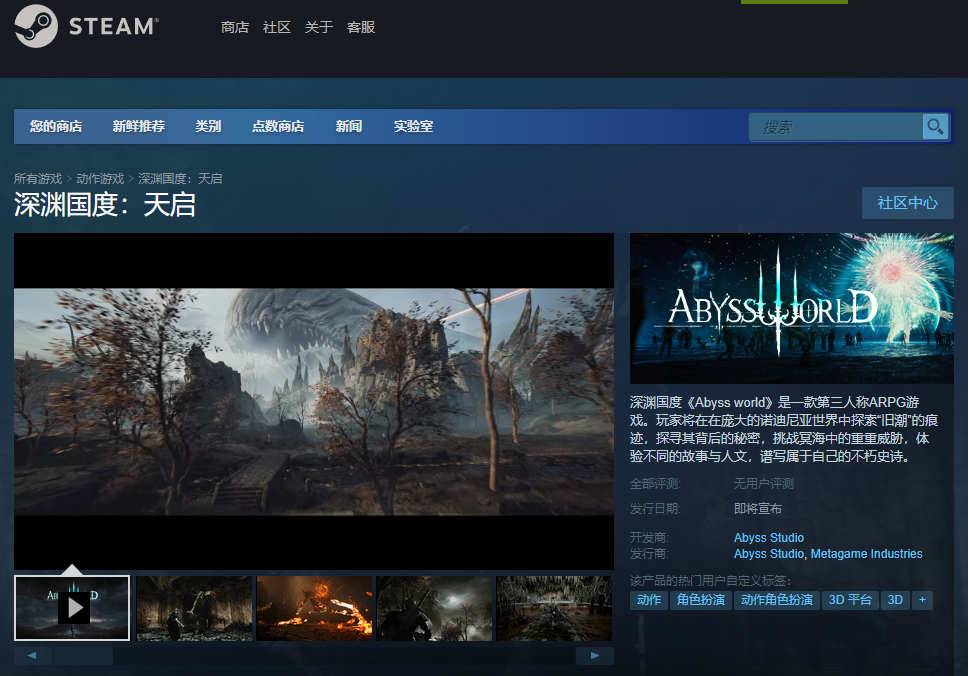Add a tag with the plus button
The image size is (968, 676).
pos(922,600)
